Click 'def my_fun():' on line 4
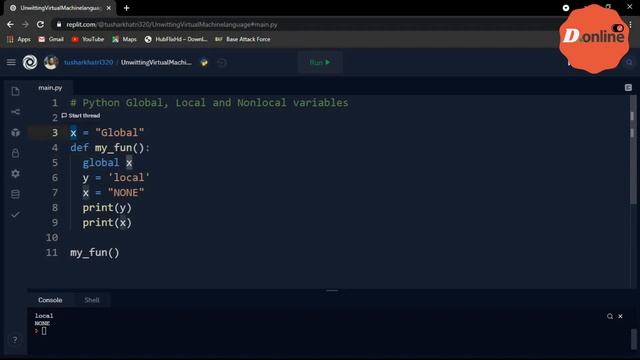 [110, 148]
